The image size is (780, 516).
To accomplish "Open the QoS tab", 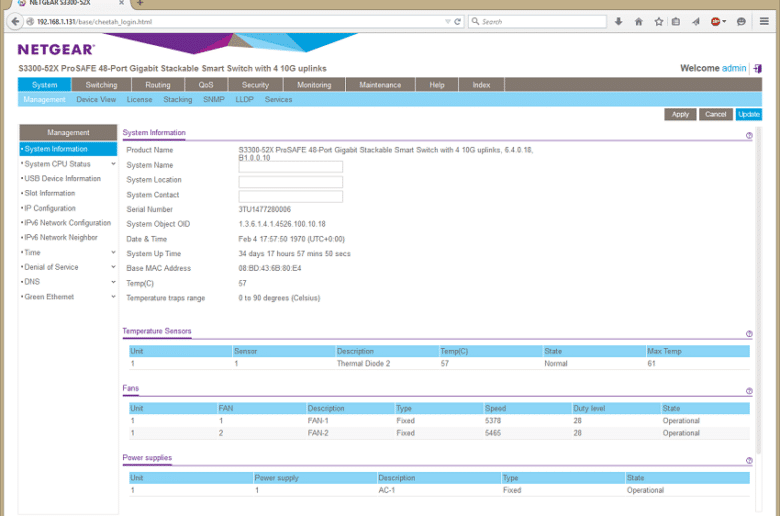I will 206,85.
